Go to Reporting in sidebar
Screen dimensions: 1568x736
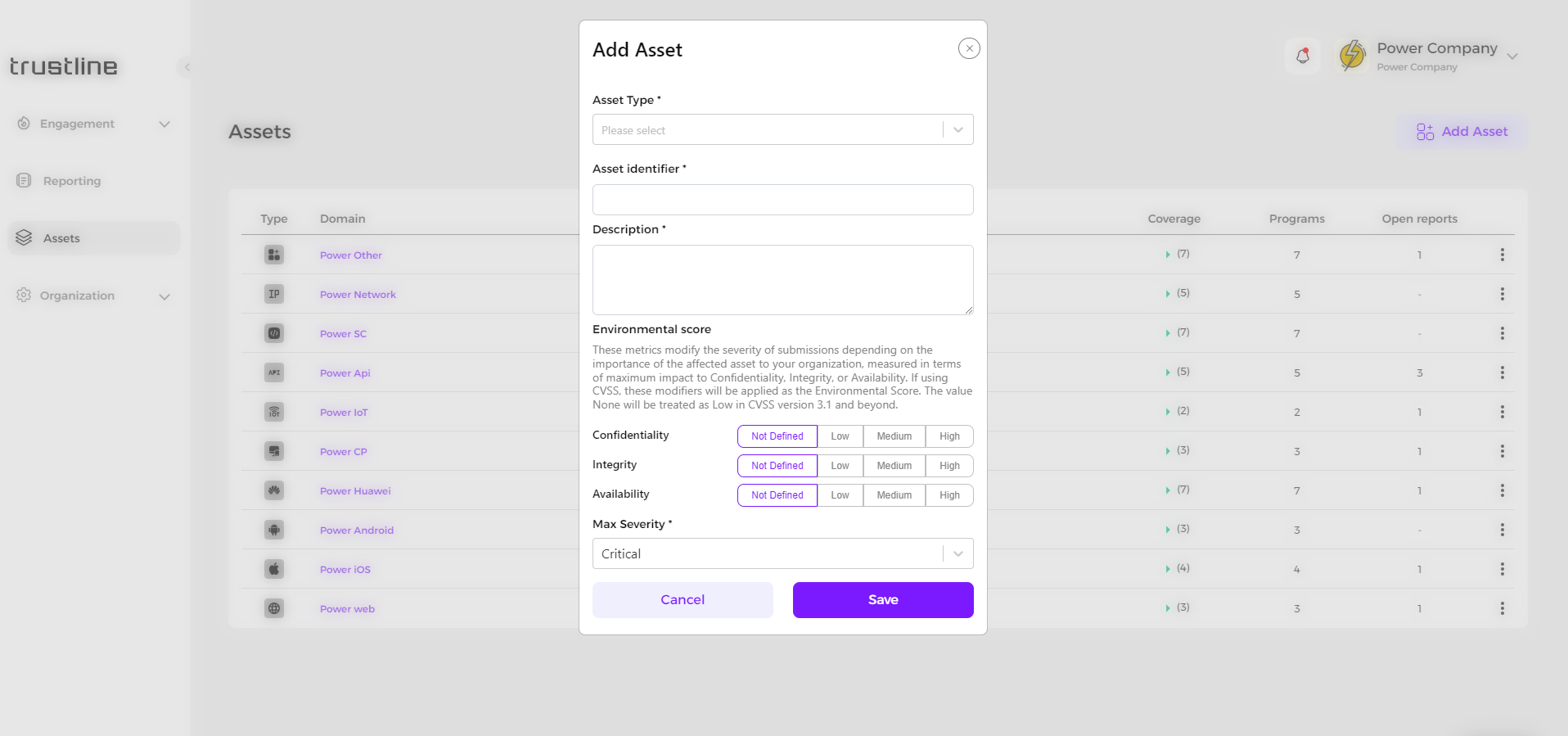pyautogui.click(x=72, y=181)
